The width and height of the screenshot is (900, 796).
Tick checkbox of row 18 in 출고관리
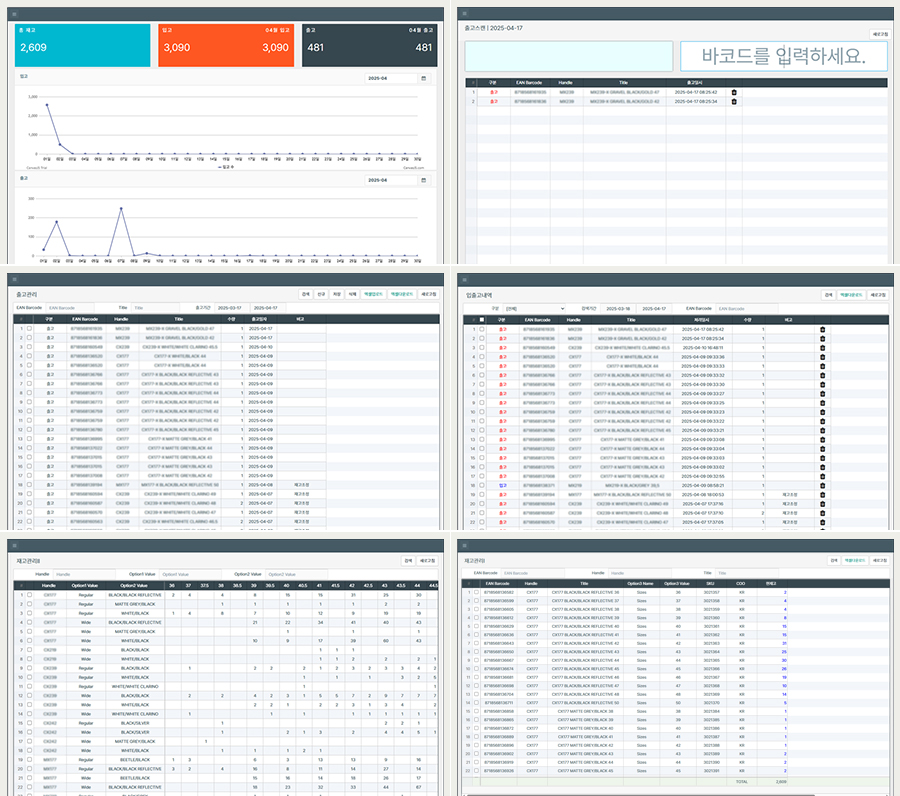(x=29, y=485)
